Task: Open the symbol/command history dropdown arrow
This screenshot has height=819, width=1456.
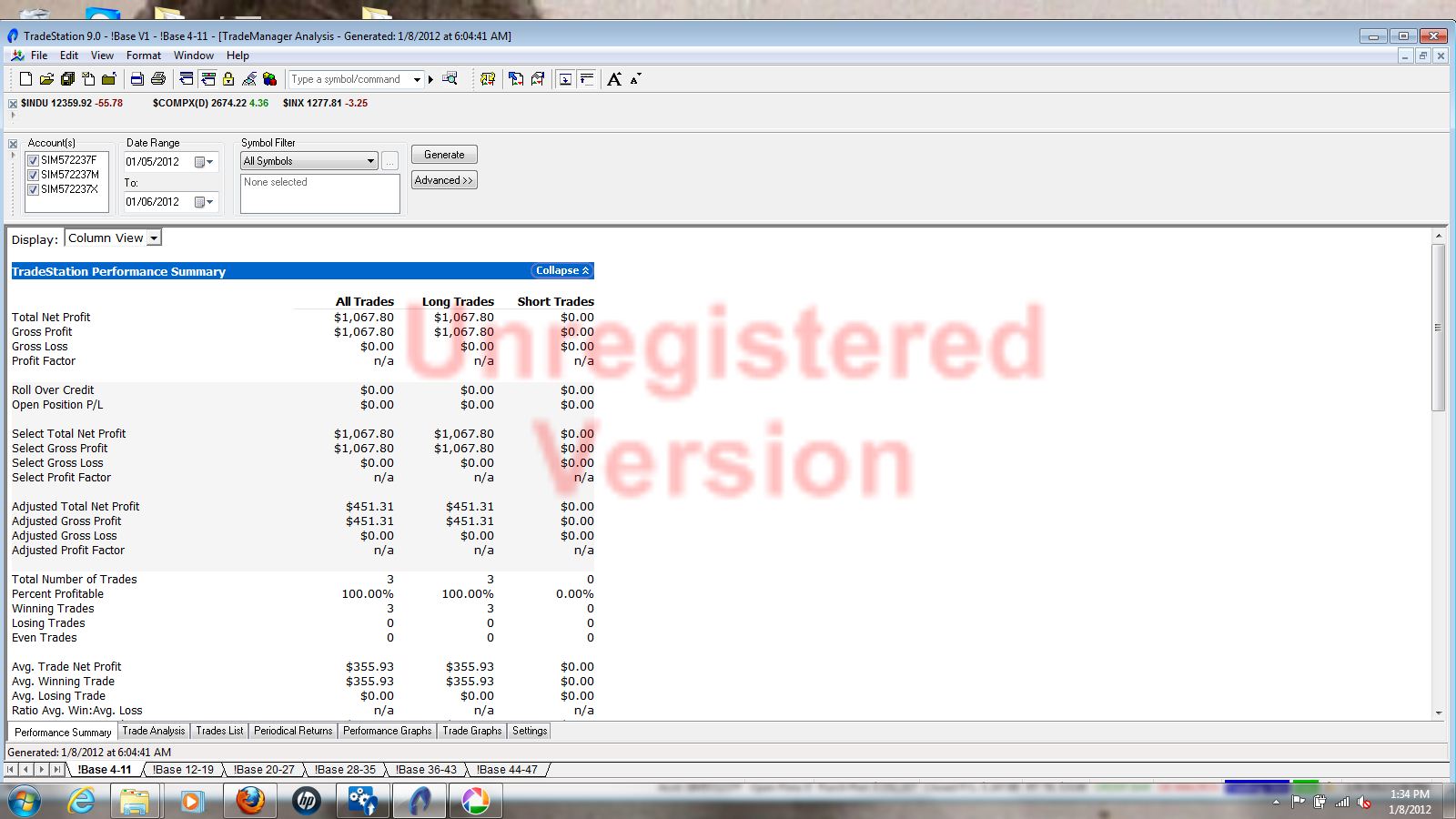Action: coord(417,79)
